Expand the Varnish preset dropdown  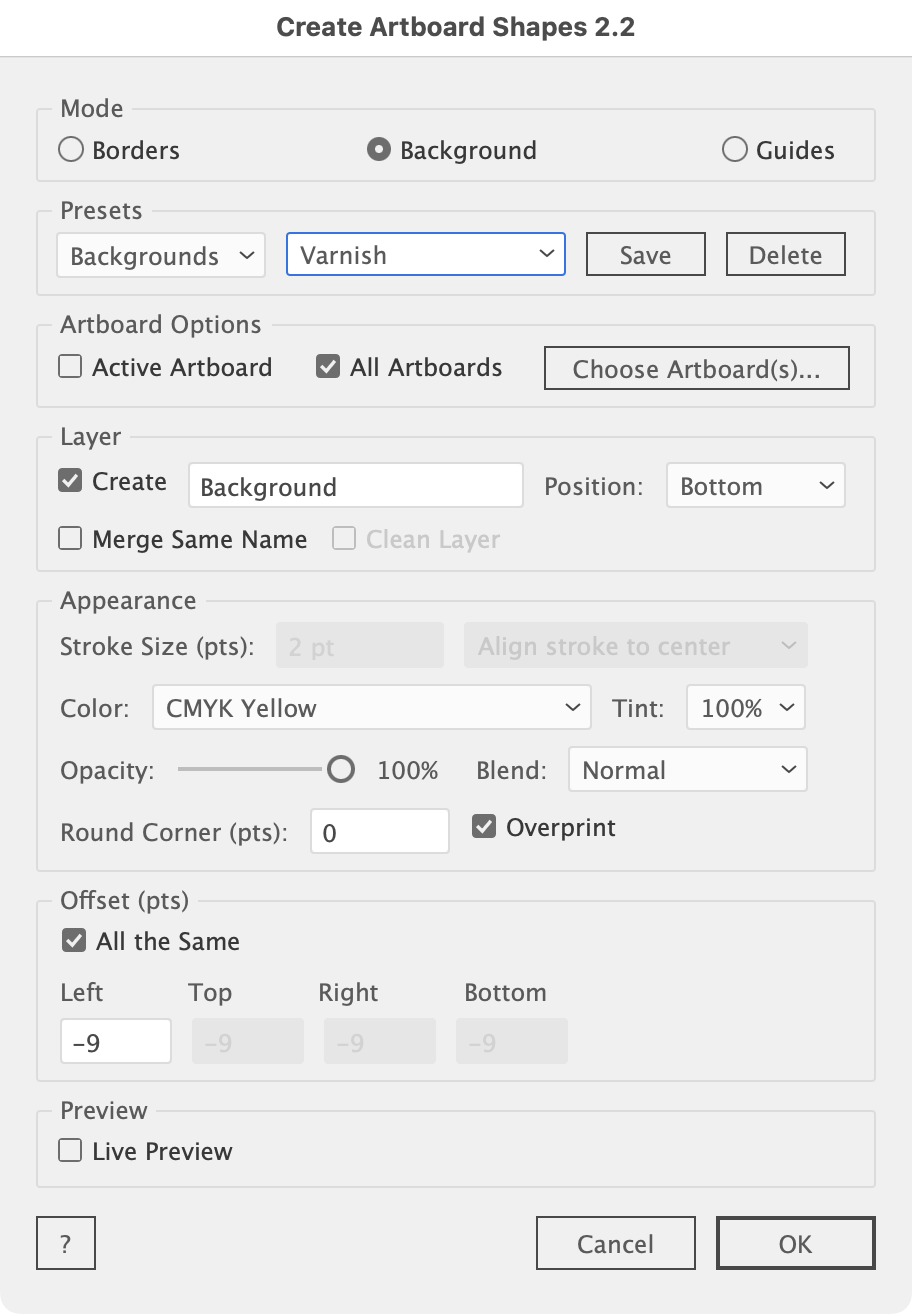click(426, 255)
